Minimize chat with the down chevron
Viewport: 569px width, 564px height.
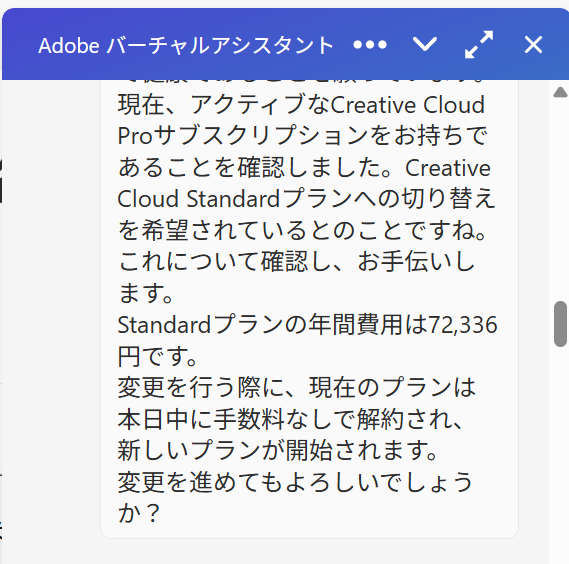425,45
